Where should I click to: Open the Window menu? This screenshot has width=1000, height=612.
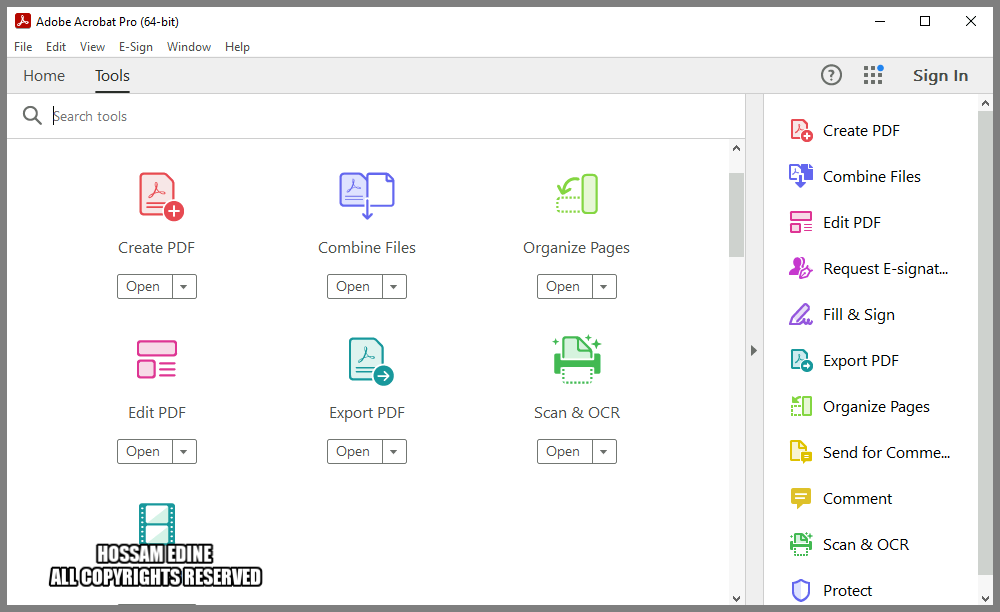pos(189,47)
